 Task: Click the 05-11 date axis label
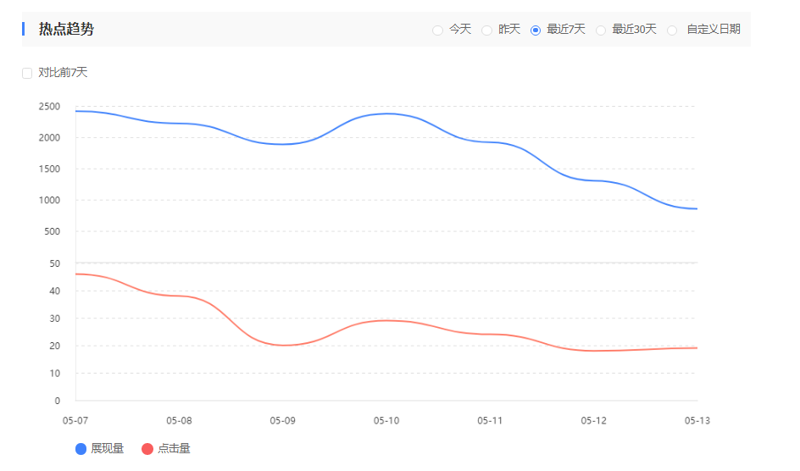pos(490,421)
